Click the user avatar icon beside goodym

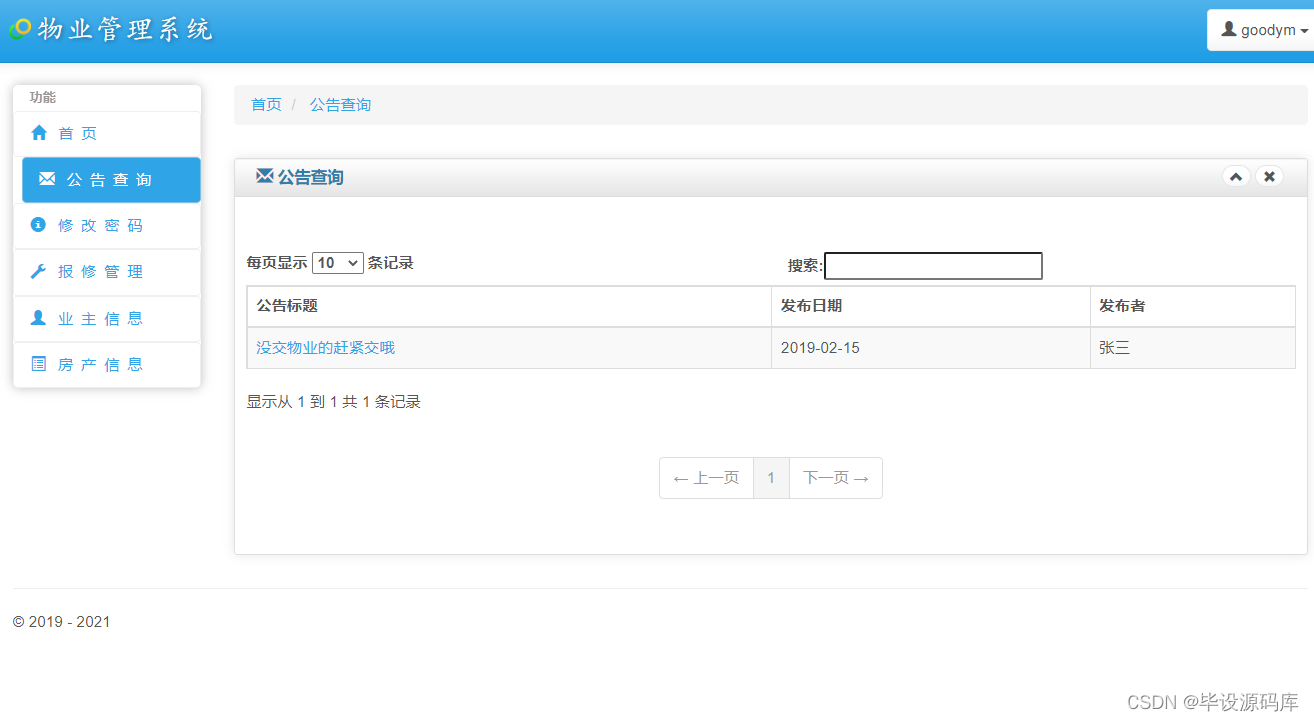coord(1229,29)
